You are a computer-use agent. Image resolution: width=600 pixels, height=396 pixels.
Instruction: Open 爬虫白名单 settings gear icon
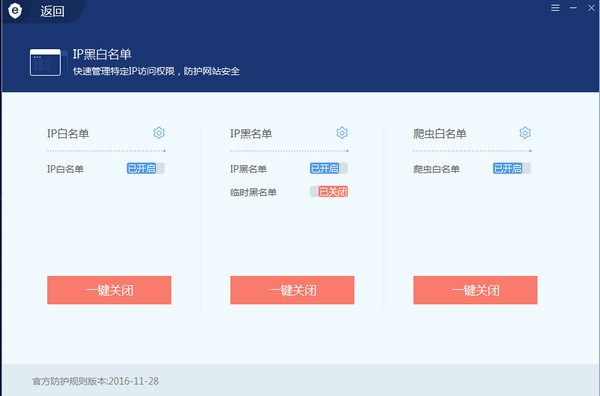pos(525,133)
